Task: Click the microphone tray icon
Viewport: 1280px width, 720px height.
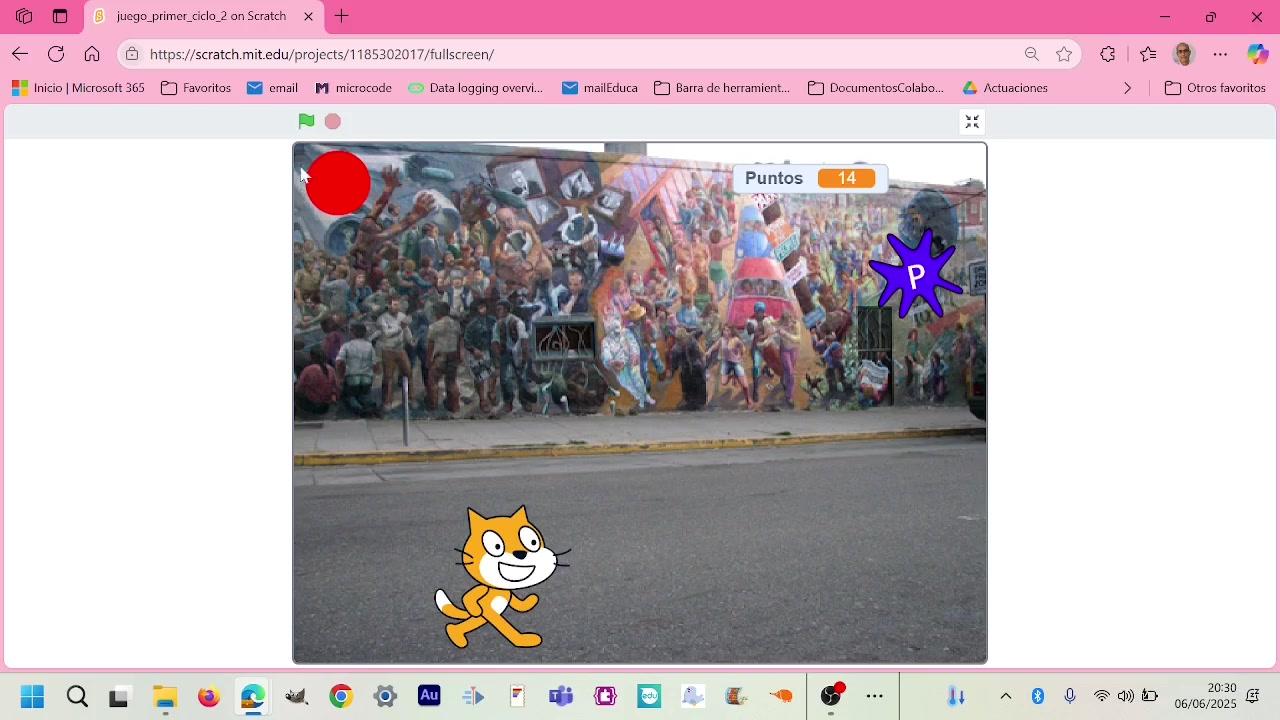Action: (x=1070, y=696)
